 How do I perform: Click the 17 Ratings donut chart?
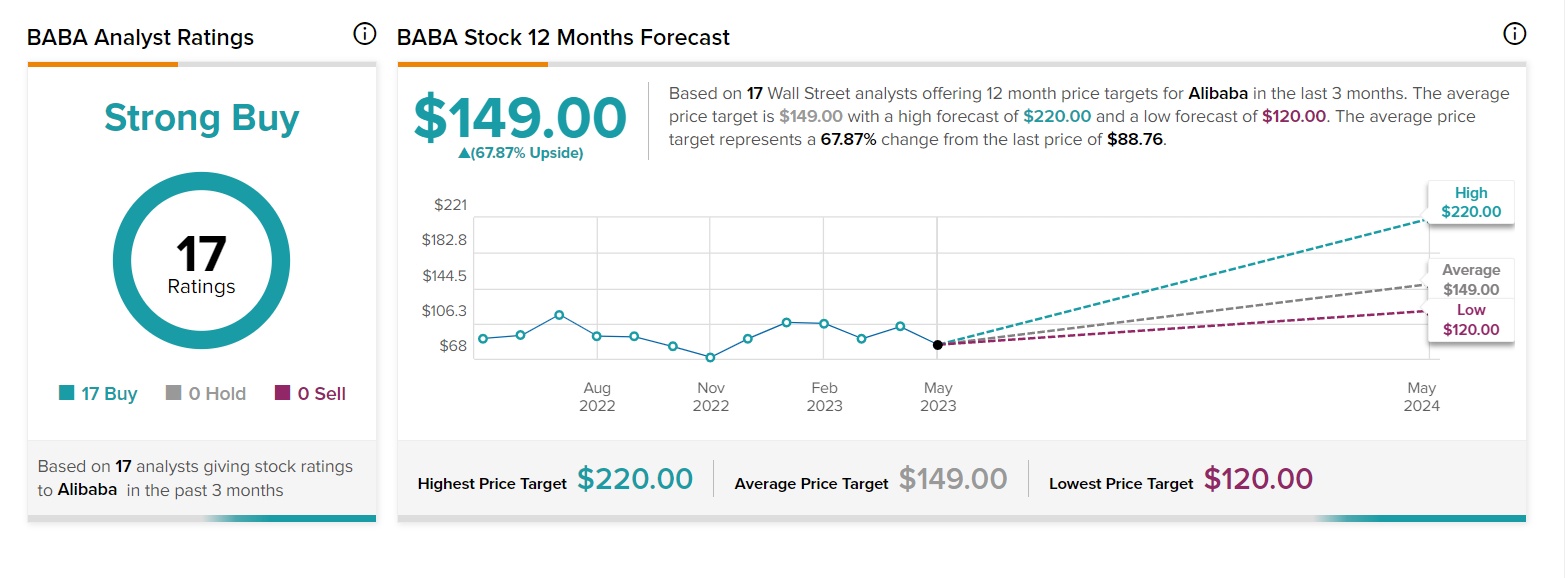(x=201, y=262)
